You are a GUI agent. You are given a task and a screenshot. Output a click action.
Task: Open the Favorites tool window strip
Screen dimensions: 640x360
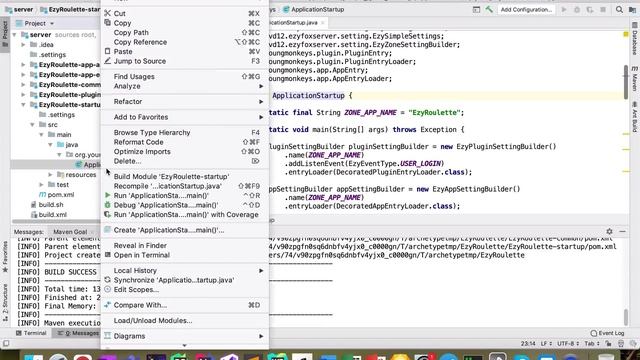pos(5,257)
